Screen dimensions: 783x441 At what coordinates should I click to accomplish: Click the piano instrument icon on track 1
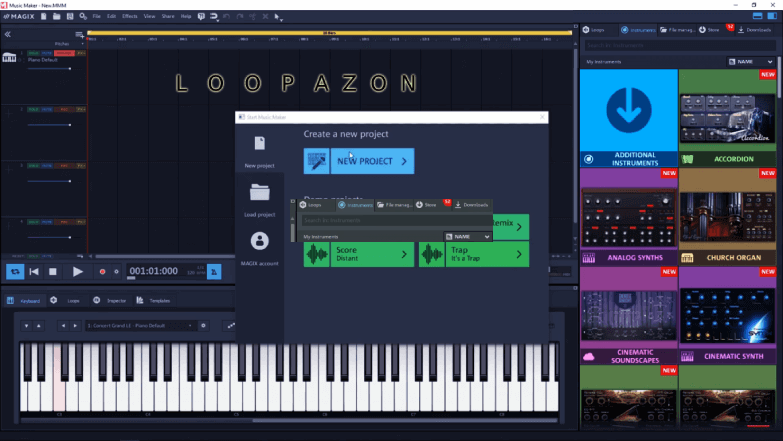[9, 58]
